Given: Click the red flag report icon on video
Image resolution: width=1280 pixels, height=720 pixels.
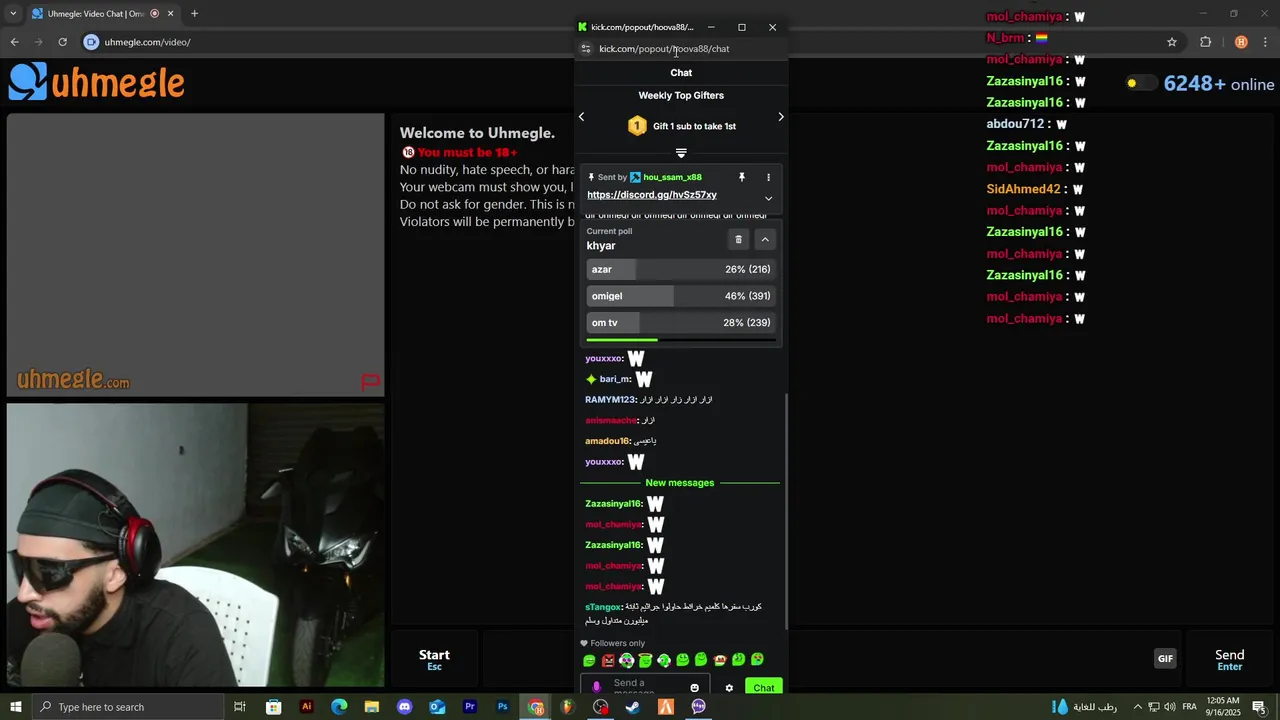Looking at the screenshot, I should point(370,381).
